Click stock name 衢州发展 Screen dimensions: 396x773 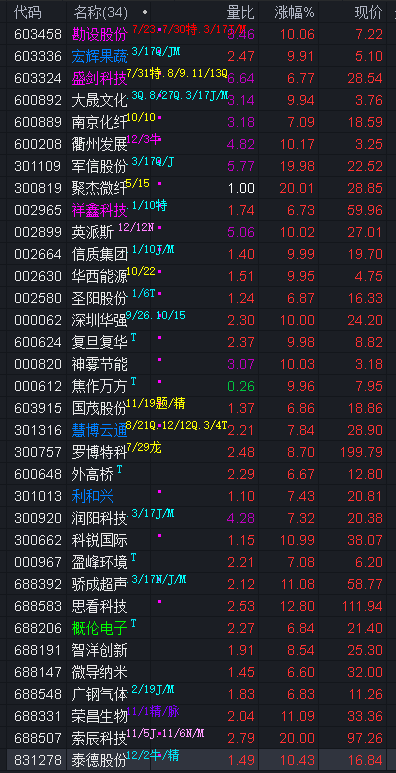(x=100, y=144)
